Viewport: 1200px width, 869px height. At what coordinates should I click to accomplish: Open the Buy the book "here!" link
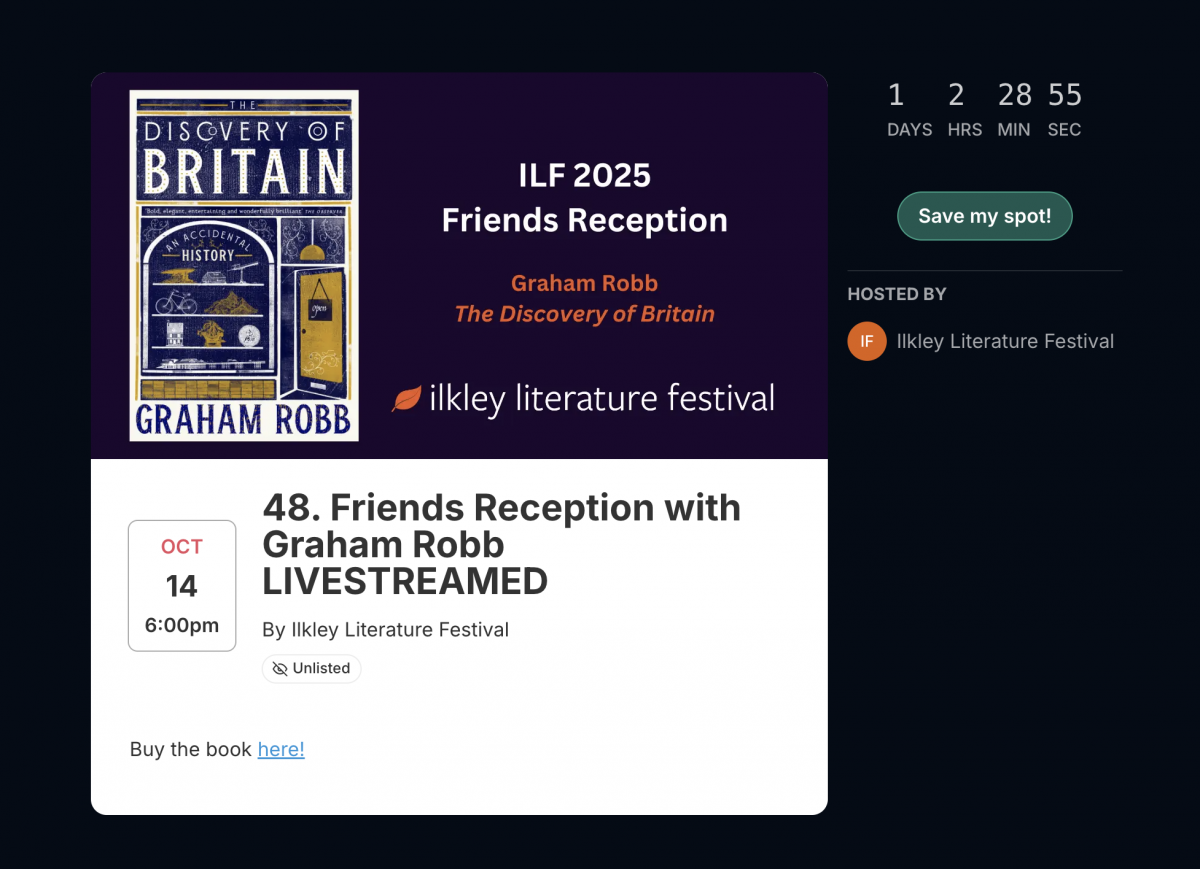(281, 749)
